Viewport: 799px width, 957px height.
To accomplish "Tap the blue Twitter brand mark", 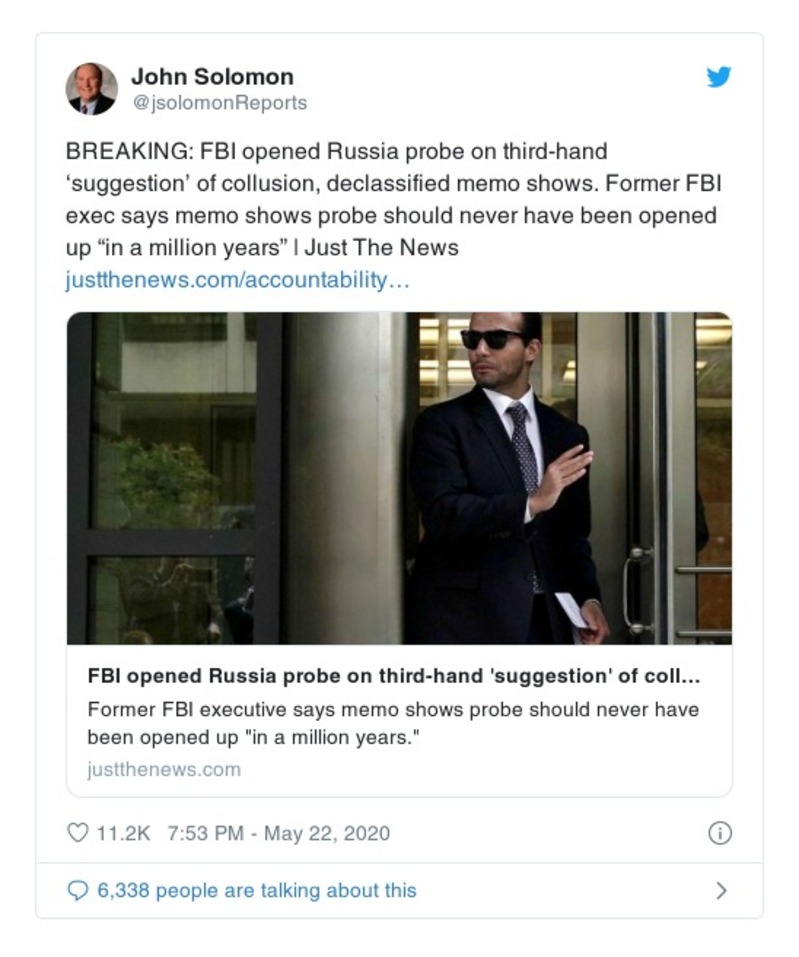I will click(x=718, y=79).
